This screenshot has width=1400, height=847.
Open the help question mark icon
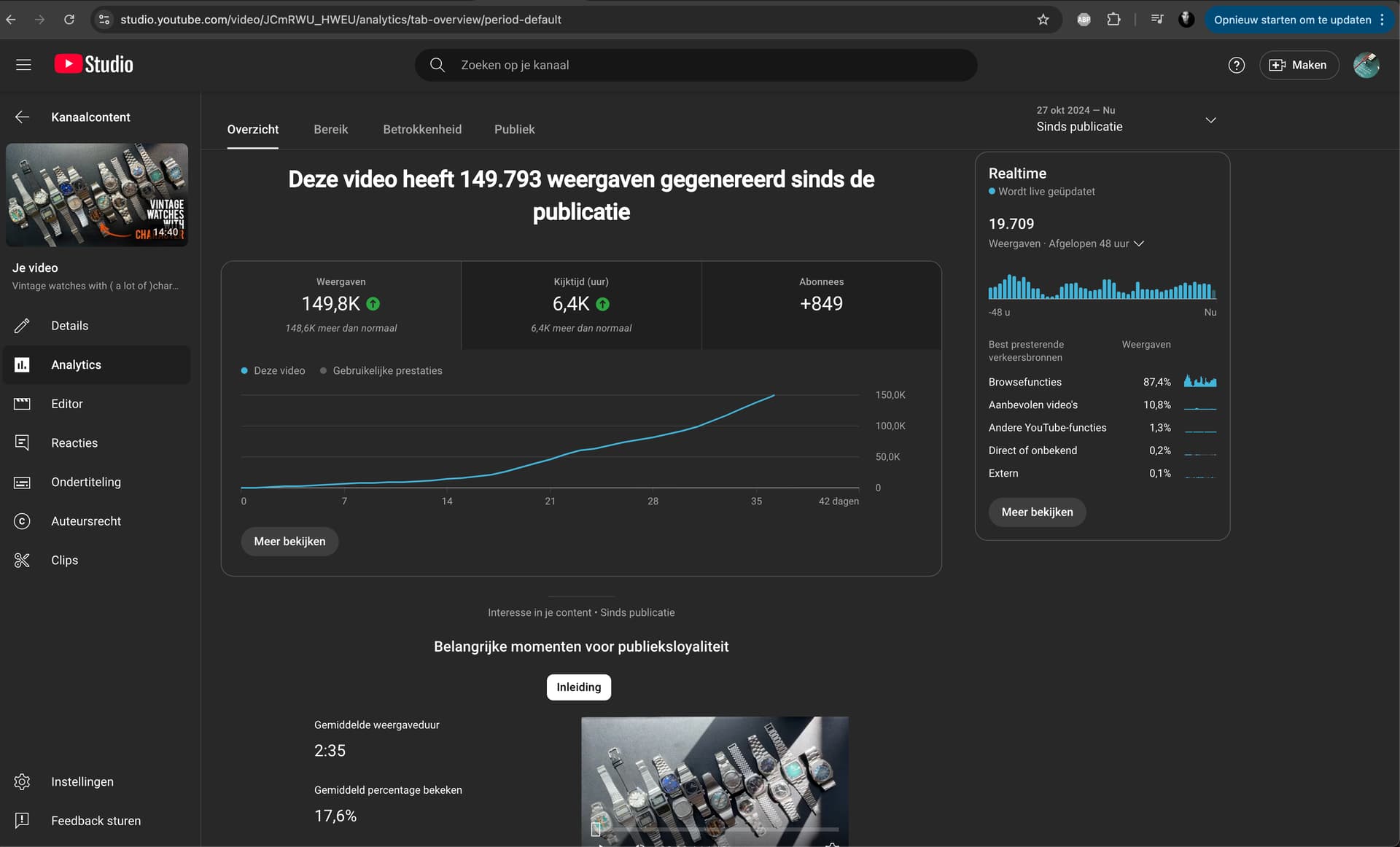point(1236,65)
